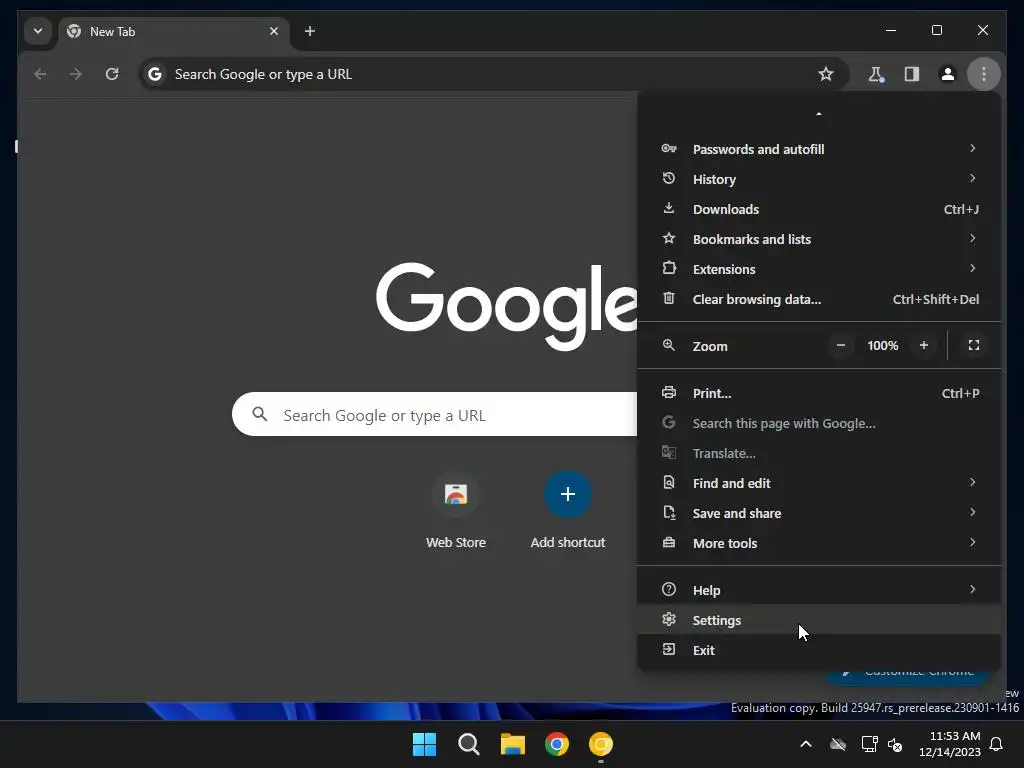1024x768 pixels.
Task: Open Find and edit entry
Action: click(819, 483)
